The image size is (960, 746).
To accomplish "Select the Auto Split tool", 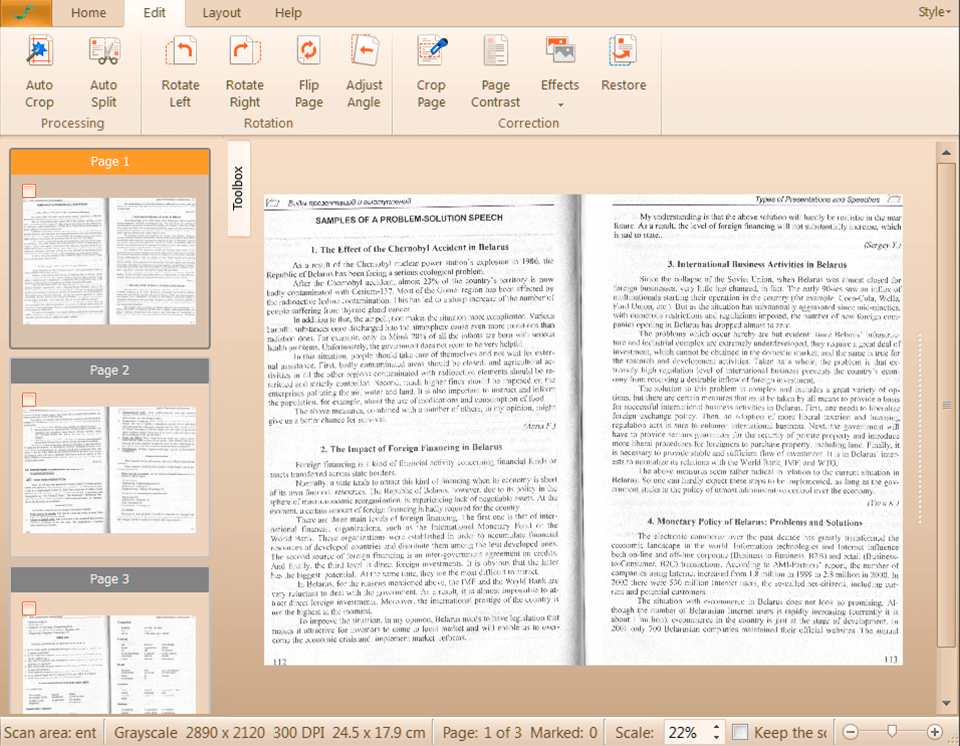I will pos(103,52).
